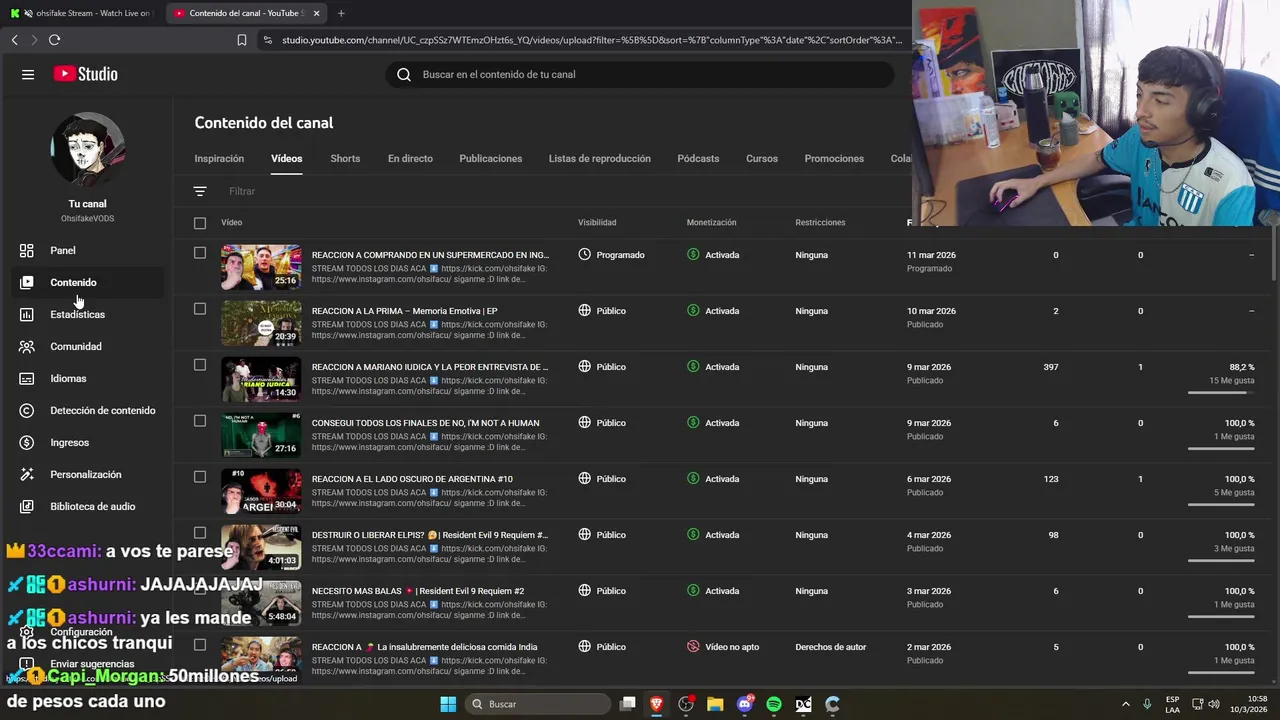The height and width of the screenshot is (720, 1280).
Task: Open video title CONSEGUI TODOS LOS FINALES
Action: [425, 423]
